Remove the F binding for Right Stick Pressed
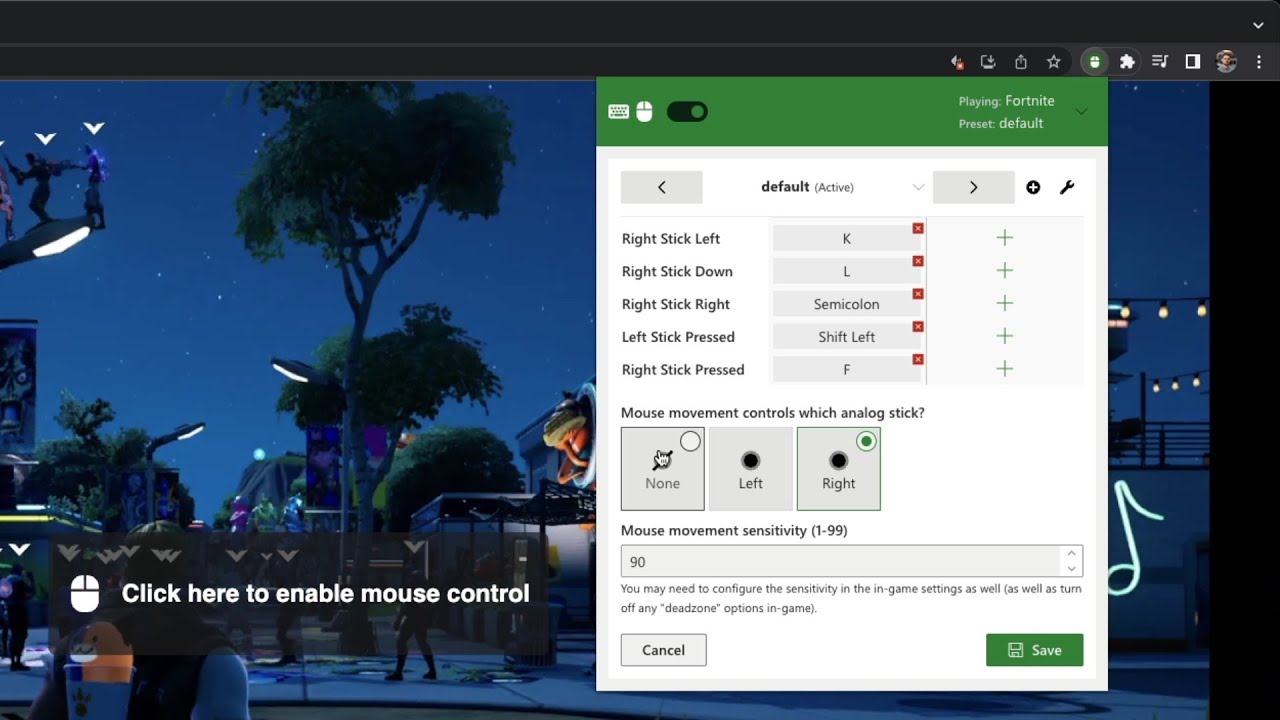The height and width of the screenshot is (720, 1280). 918,360
